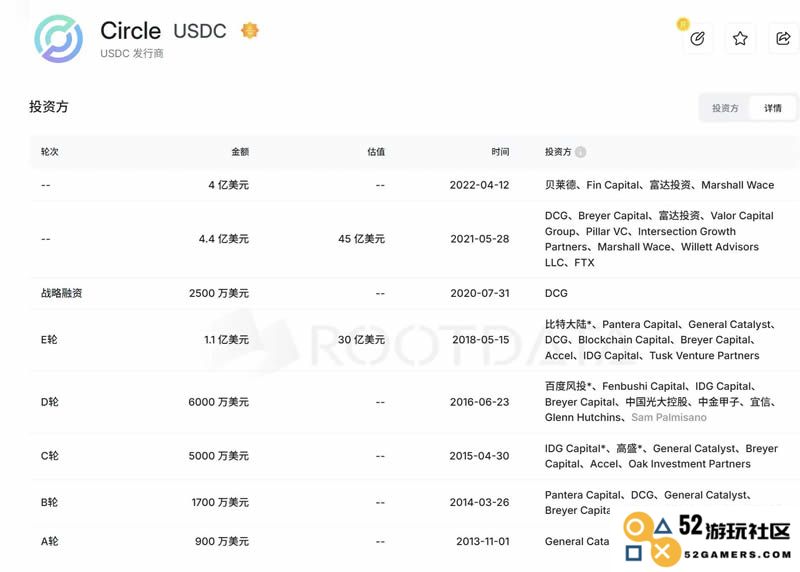Click the E轮 round label
Viewport: 800px width, 572px height.
49,340
